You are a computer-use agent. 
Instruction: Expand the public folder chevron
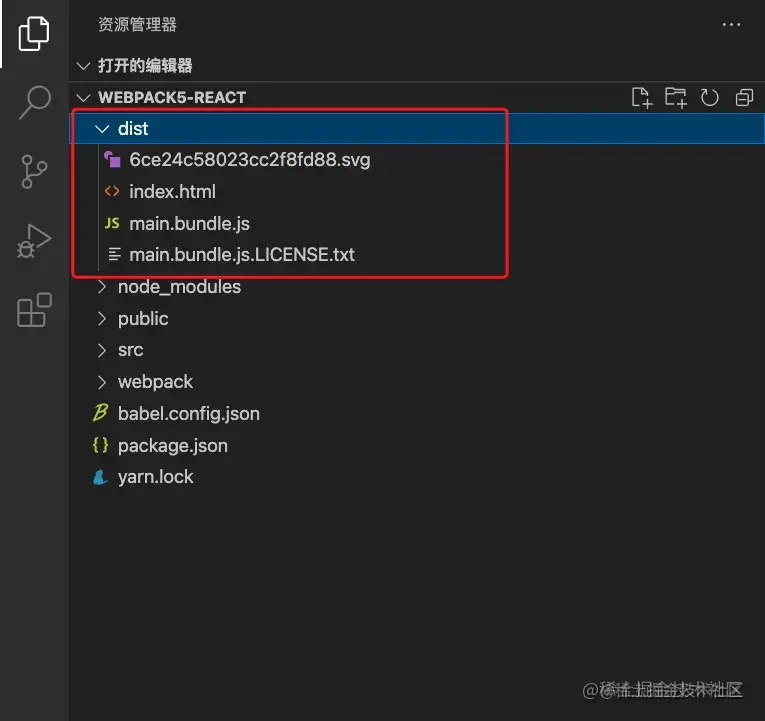point(101,319)
